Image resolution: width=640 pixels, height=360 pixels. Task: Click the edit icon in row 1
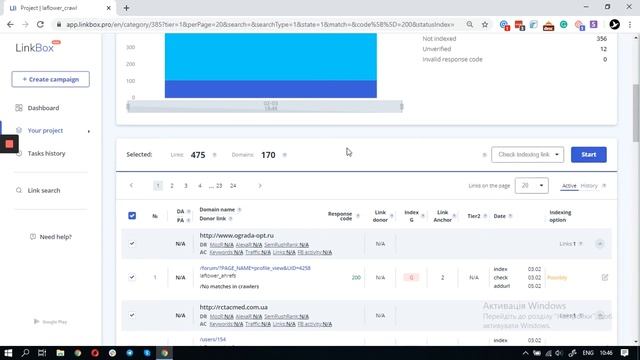click(604, 278)
